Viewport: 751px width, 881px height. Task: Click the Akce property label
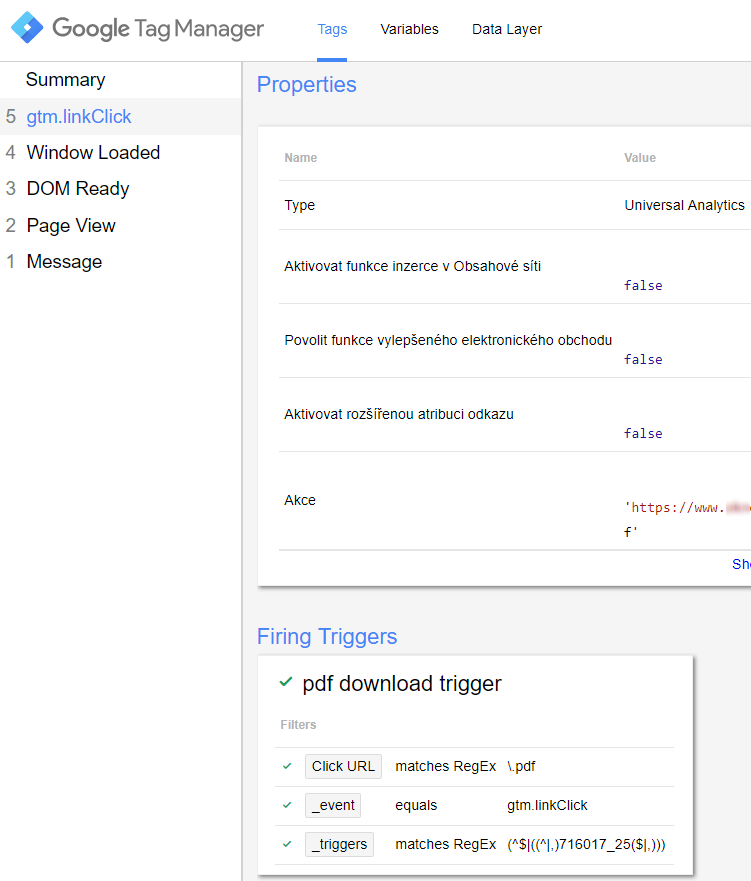(x=300, y=500)
